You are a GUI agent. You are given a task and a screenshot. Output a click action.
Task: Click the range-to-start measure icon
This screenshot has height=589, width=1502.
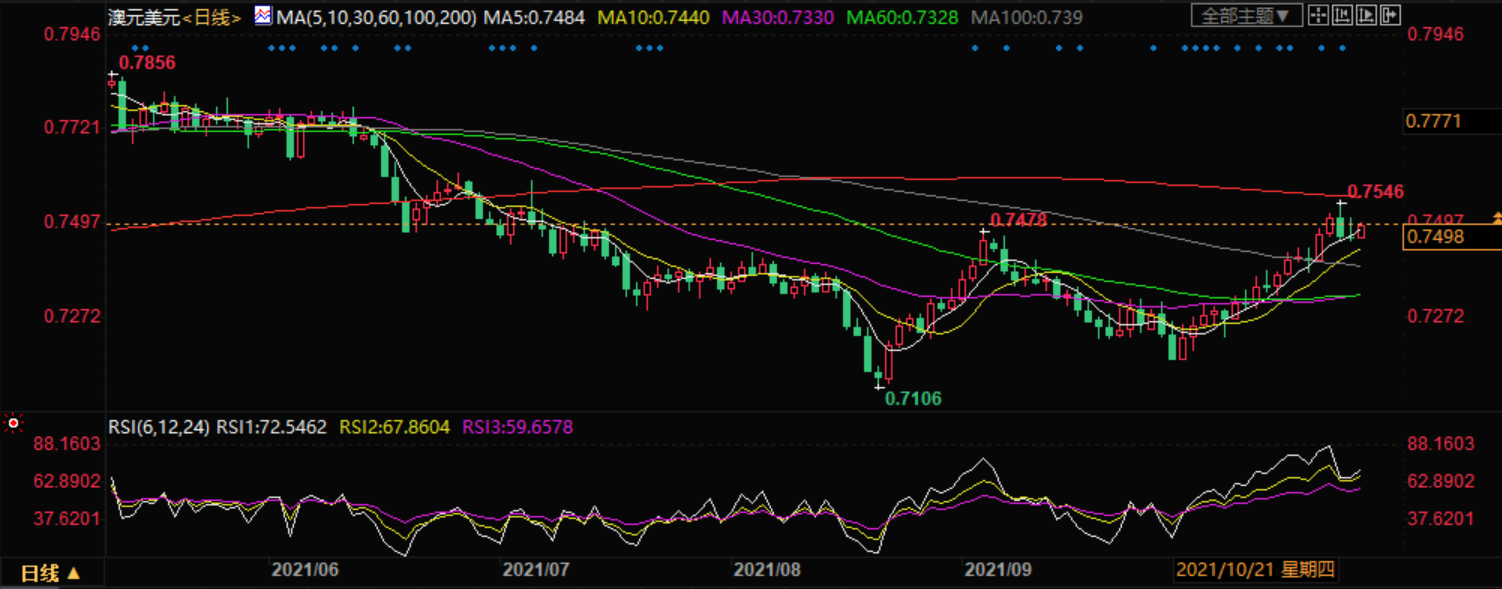tap(1342, 15)
